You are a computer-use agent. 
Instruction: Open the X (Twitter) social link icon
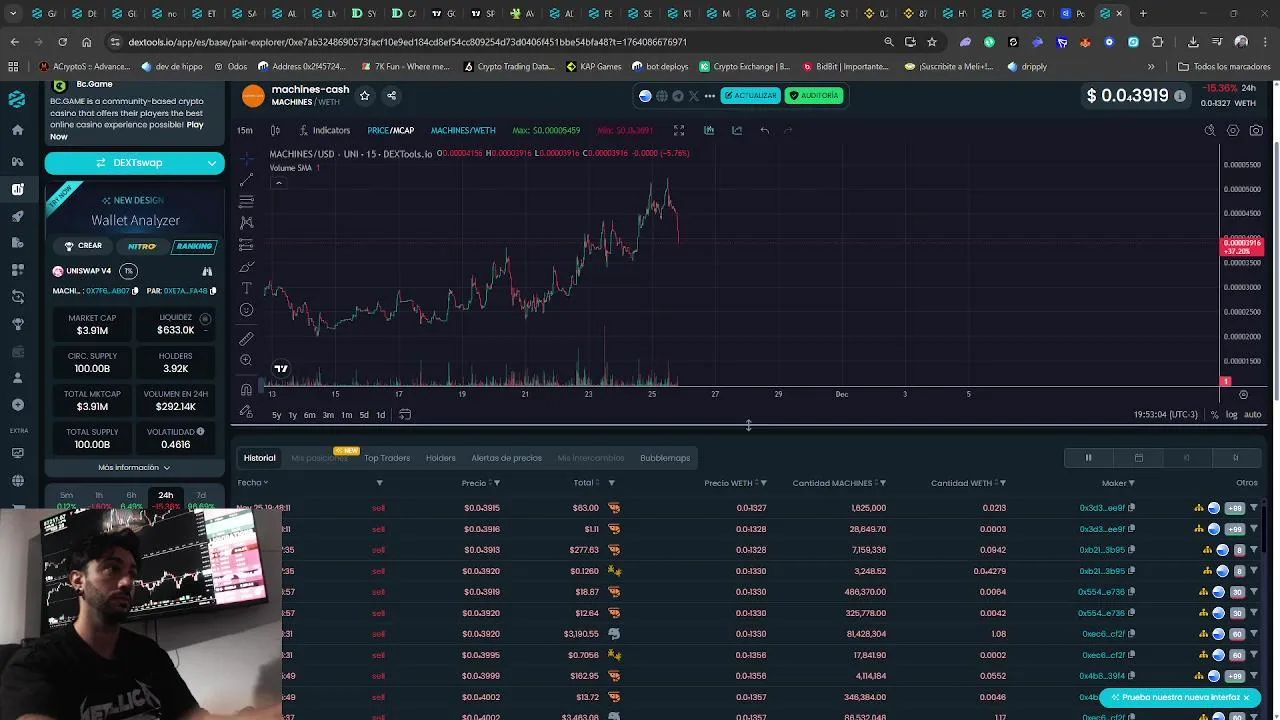693,96
